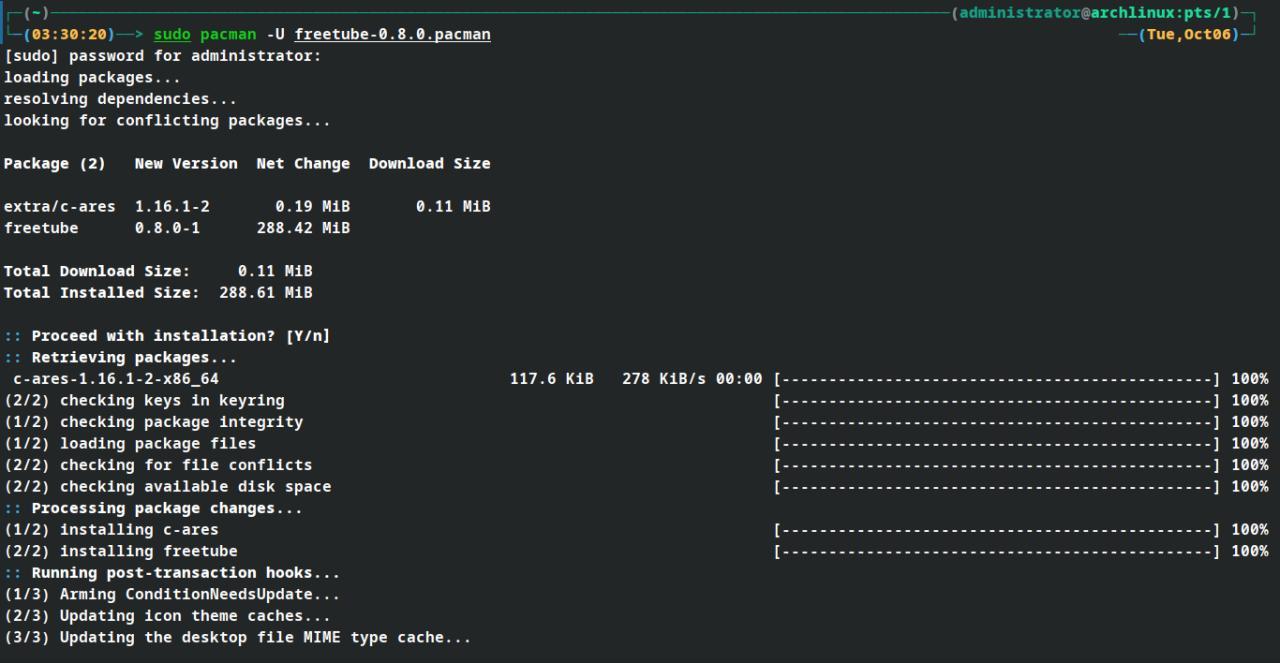
Task: Click the 'Package (2)' column header
Action: (55, 164)
